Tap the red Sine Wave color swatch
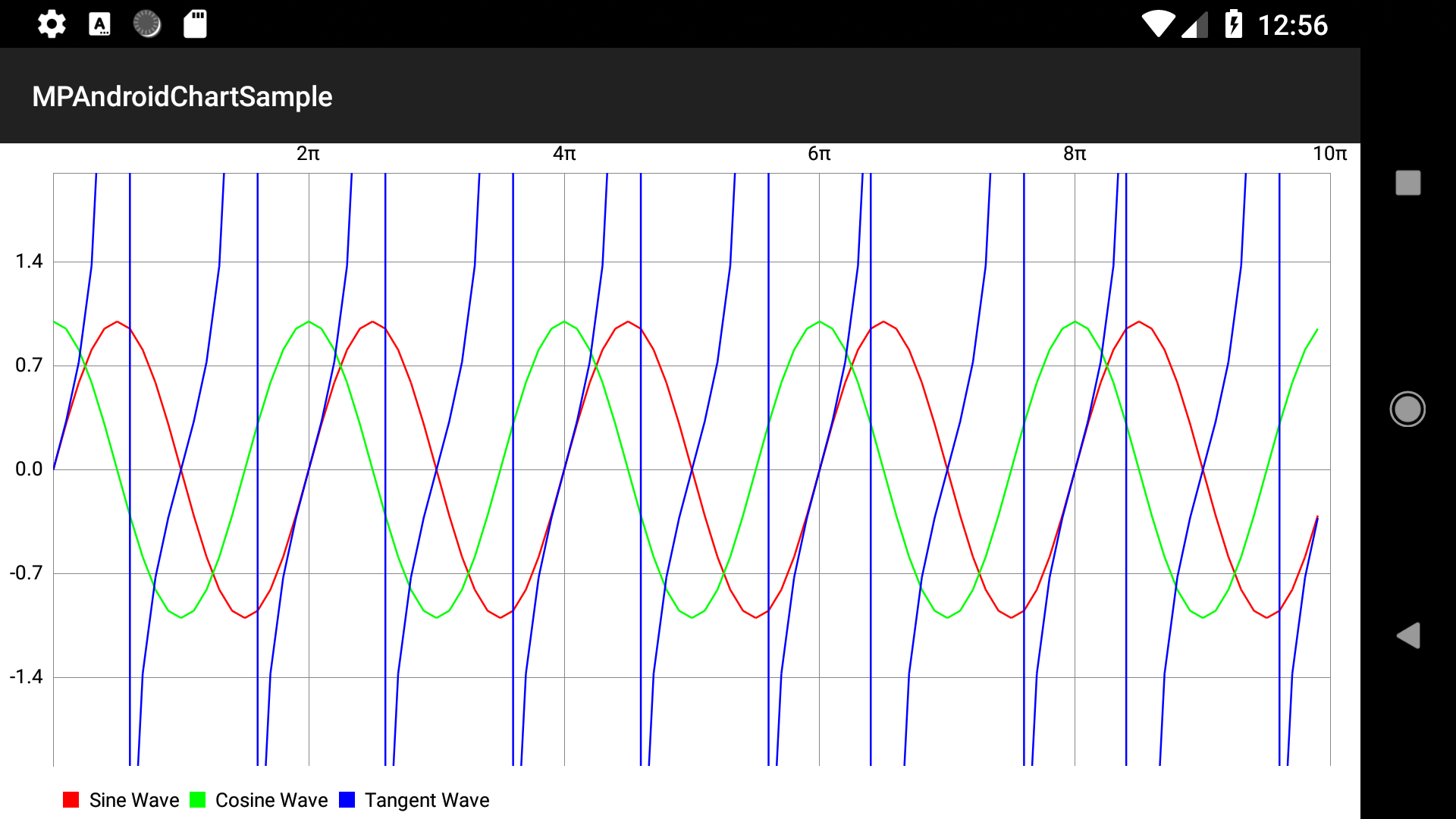The width and height of the screenshot is (1456, 819). (72, 799)
